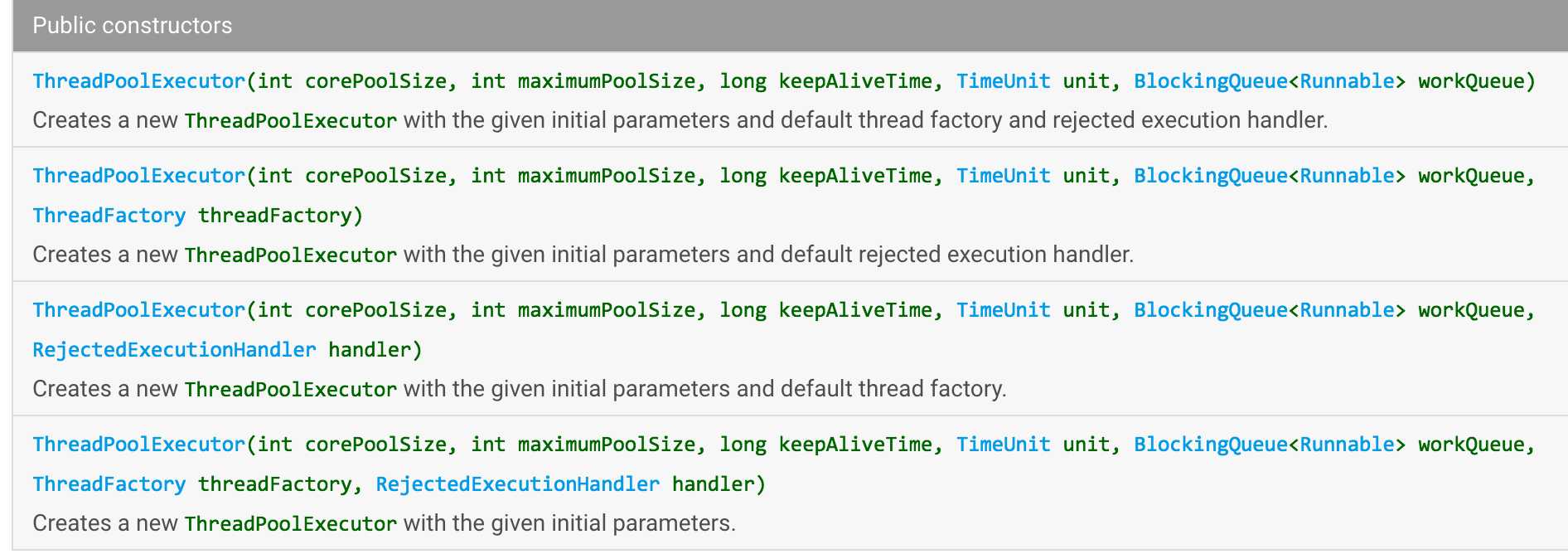This screenshot has height=554, width=1568.
Task: Open BlockingQueue link in the first constructor
Action: click(x=1210, y=81)
